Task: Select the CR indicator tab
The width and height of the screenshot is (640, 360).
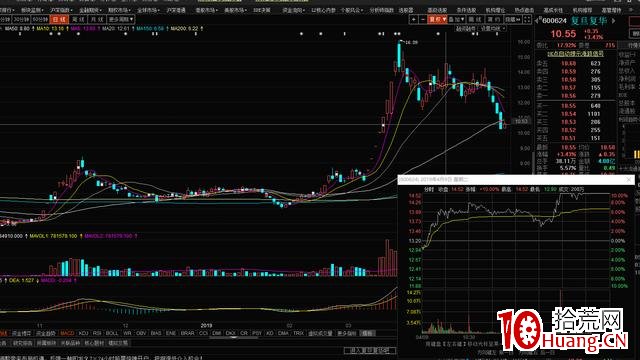Action: (x=244, y=333)
